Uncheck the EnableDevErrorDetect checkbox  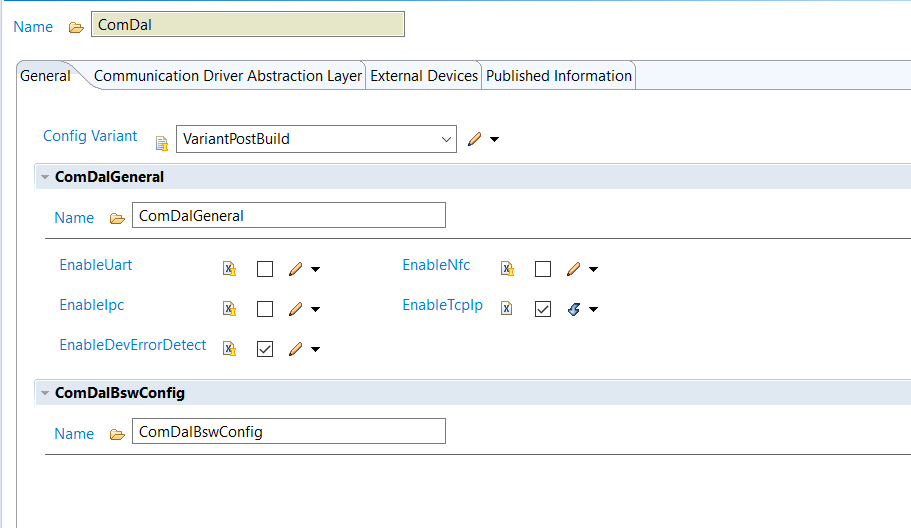(265, 349)
